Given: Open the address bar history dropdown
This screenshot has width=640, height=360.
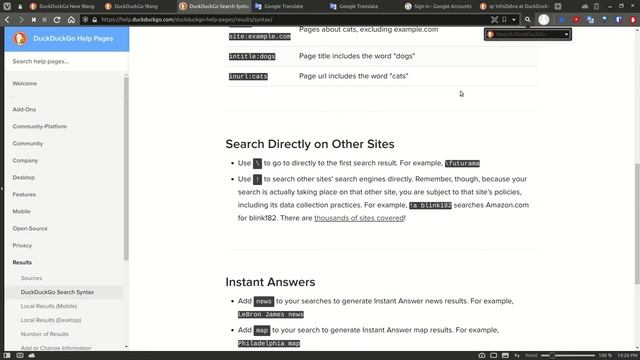Looking at the screenshot, I should point(513,20).
